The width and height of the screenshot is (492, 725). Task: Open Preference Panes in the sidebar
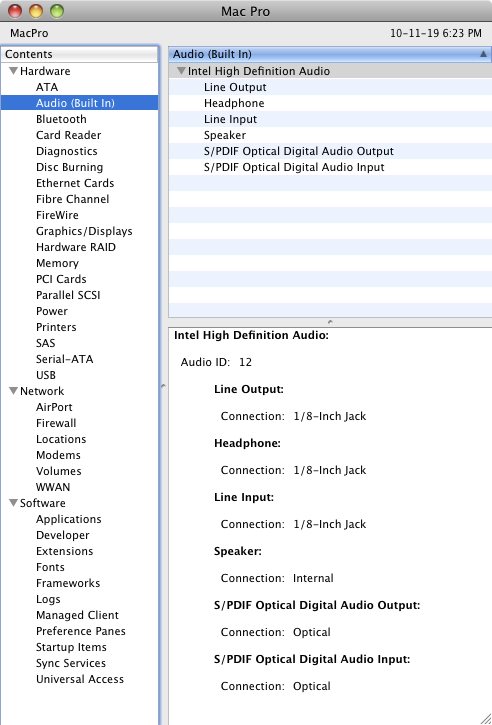click(x=80, y=631)
